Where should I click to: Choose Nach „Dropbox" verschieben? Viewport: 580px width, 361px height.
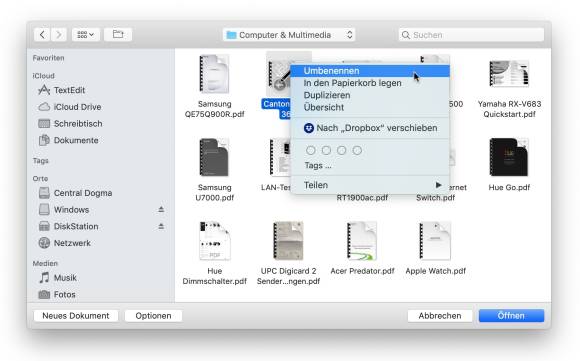370,128
